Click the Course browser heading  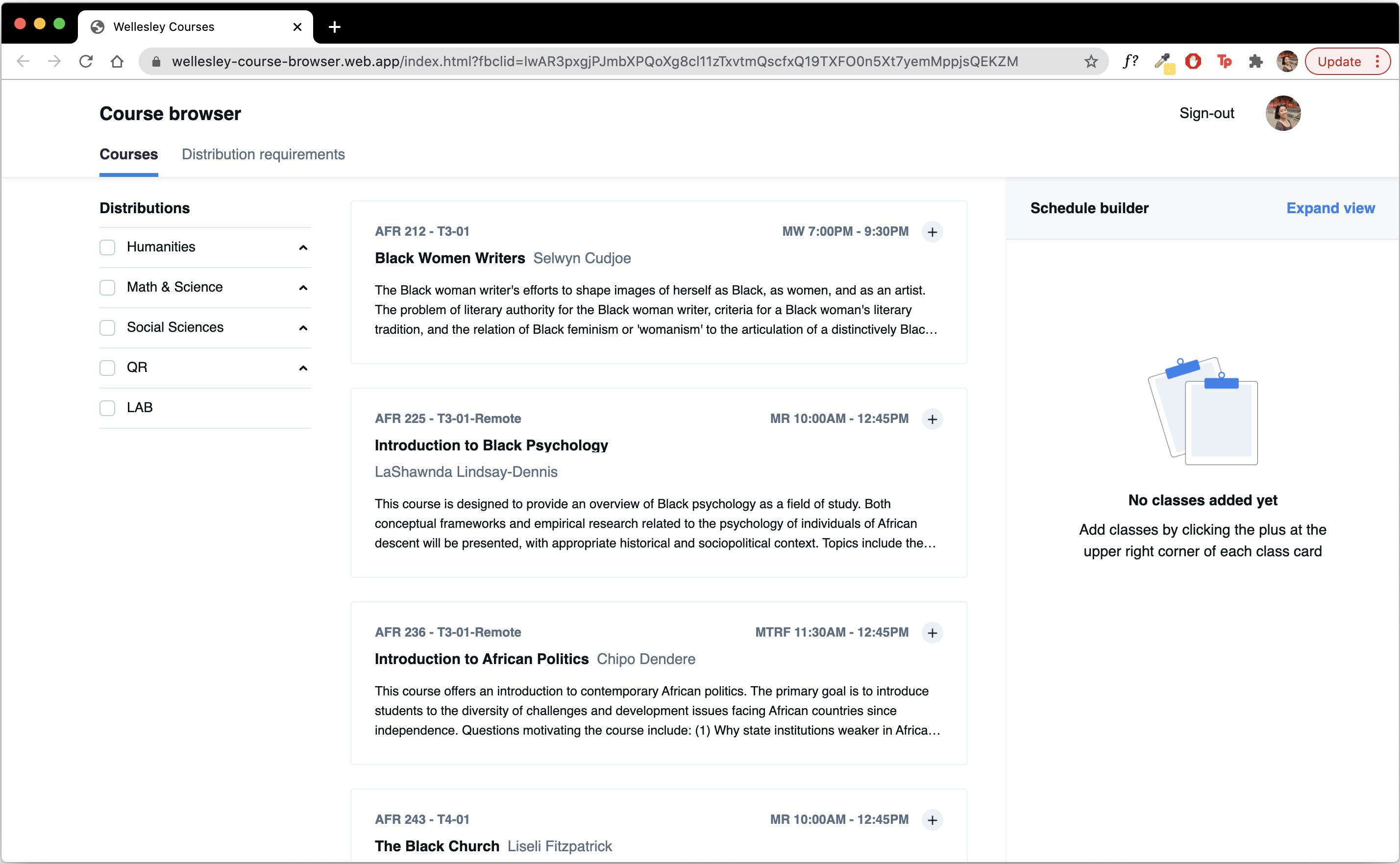click(x=170, y=114)
